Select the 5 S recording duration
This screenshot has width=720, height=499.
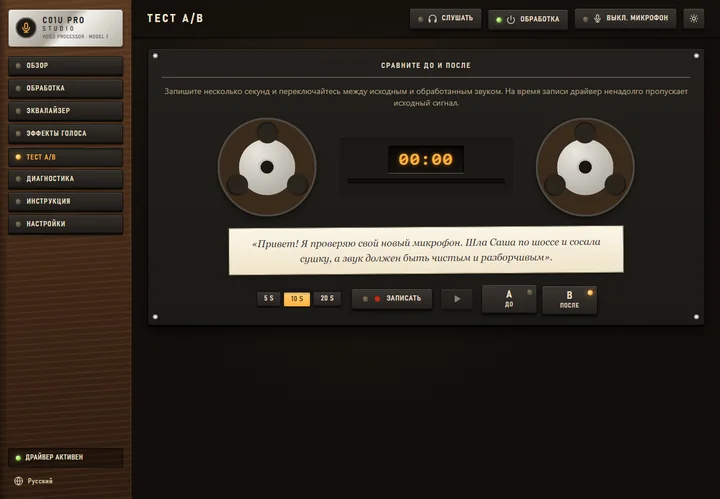[x=269, y=298]
